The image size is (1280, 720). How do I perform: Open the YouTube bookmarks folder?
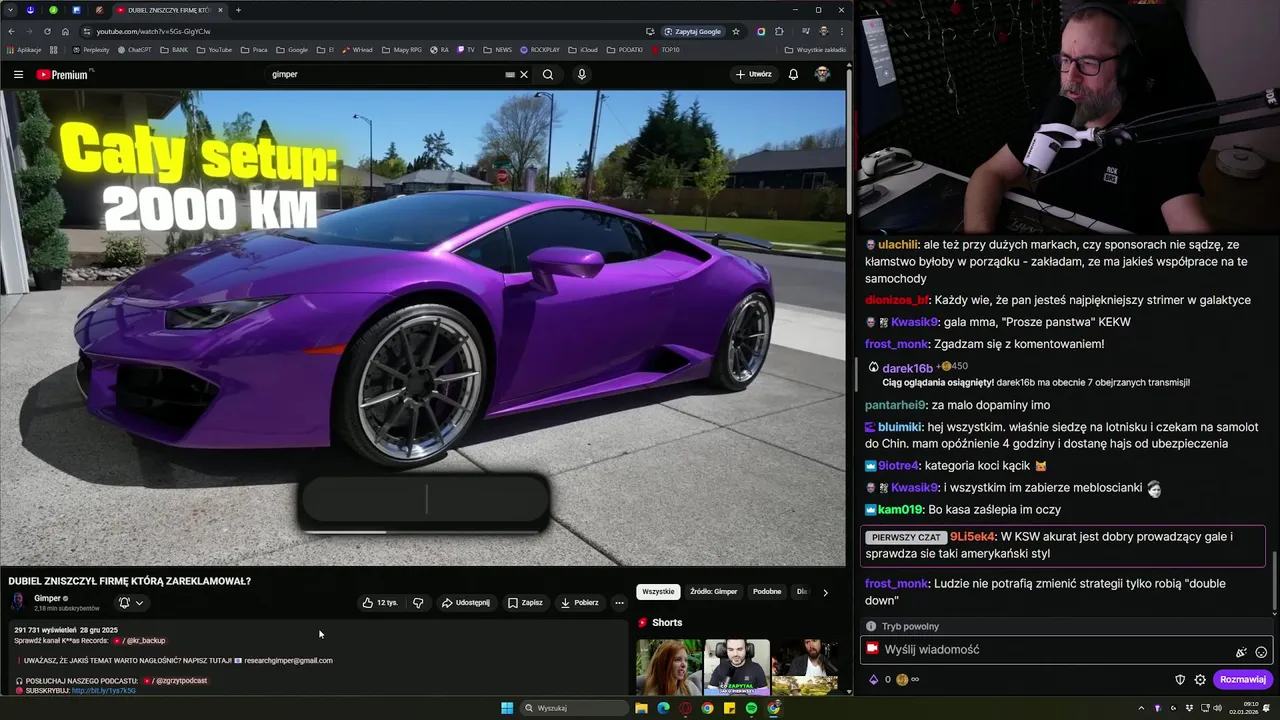tap(214, 49)
